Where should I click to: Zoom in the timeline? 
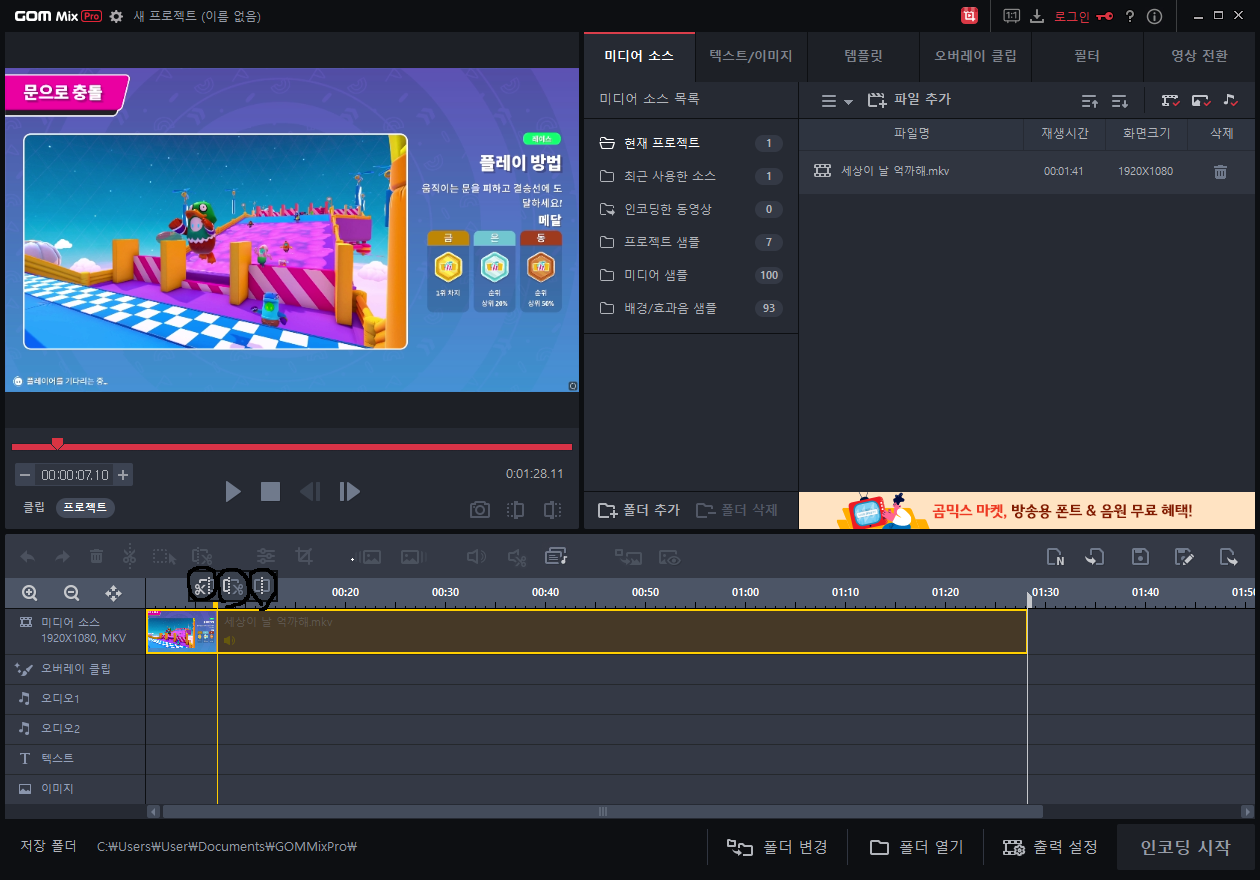pyautogui.click(x=30, y=593)
